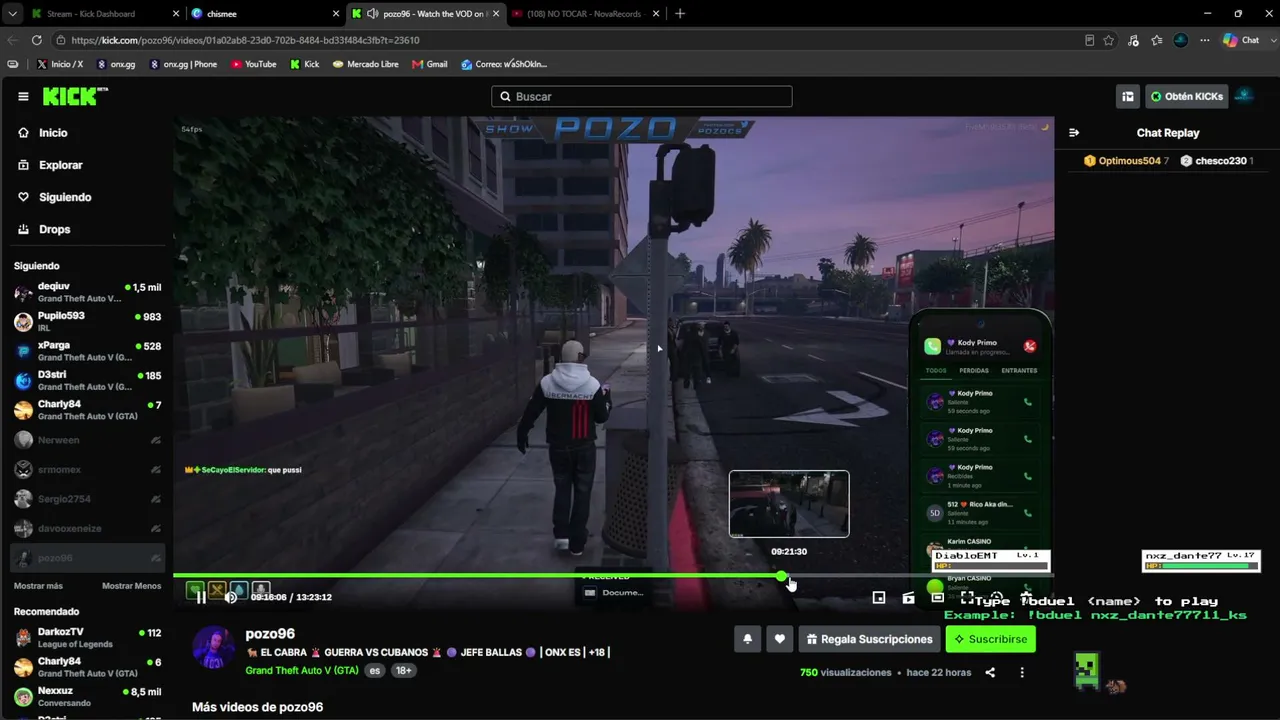Open the YouTube bookmark

pyautogui.click(x=253, y=64)
